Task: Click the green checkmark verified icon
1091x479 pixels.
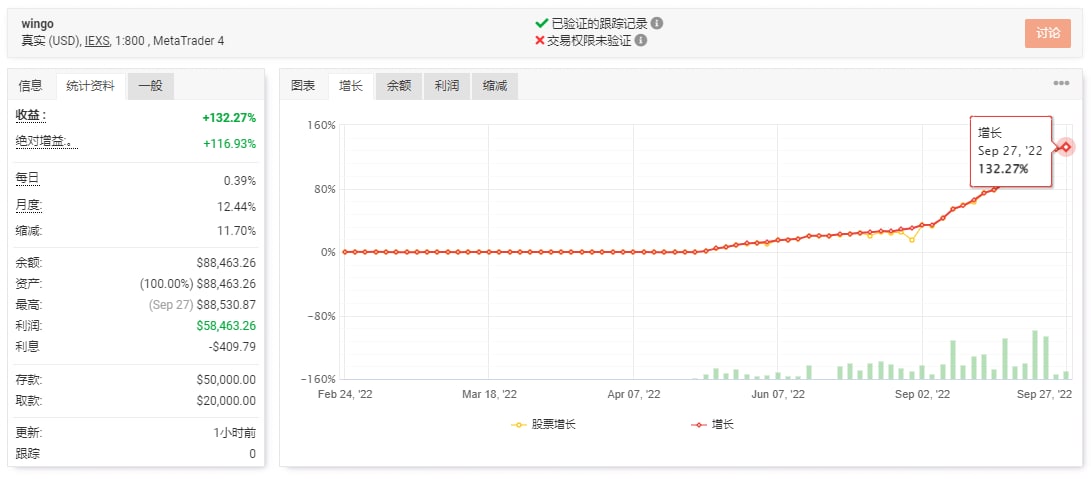Action: 542,23
